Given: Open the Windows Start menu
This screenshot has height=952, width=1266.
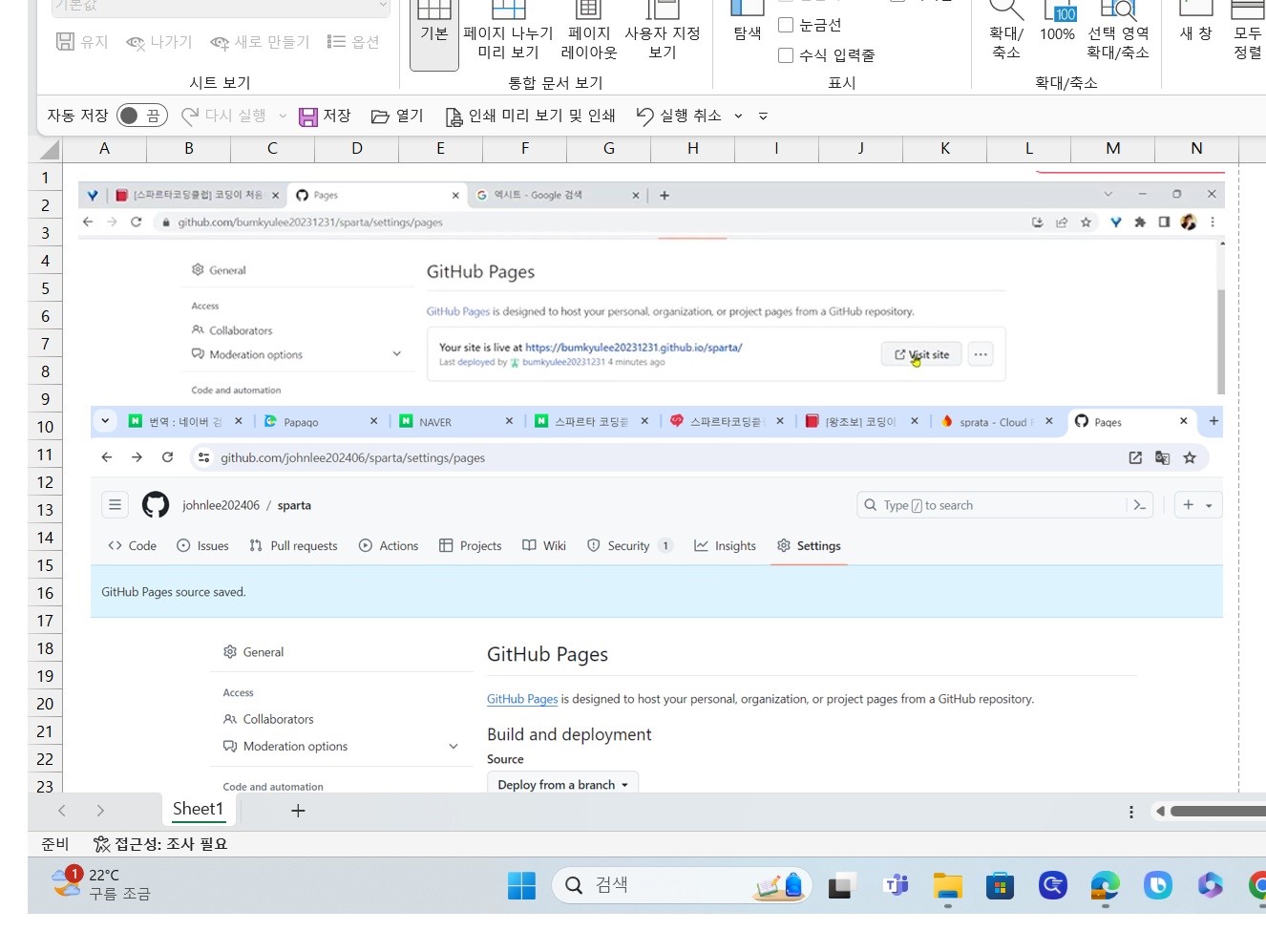Looking at the screenshot, I should coord(521,886).
